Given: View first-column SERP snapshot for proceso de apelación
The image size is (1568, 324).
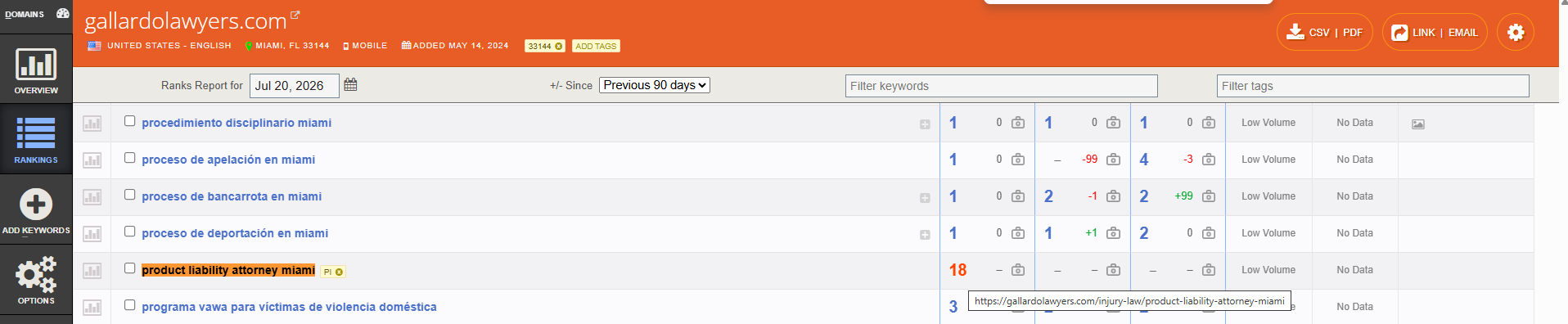Looking at the screenshot, I should point(1018,160).
